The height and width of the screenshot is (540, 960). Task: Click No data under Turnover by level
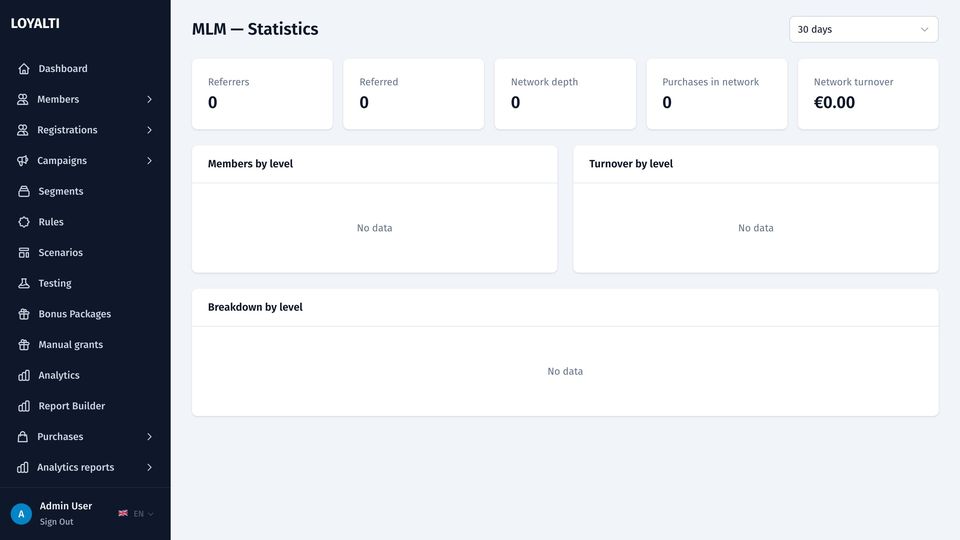click(x=756, y=228)
